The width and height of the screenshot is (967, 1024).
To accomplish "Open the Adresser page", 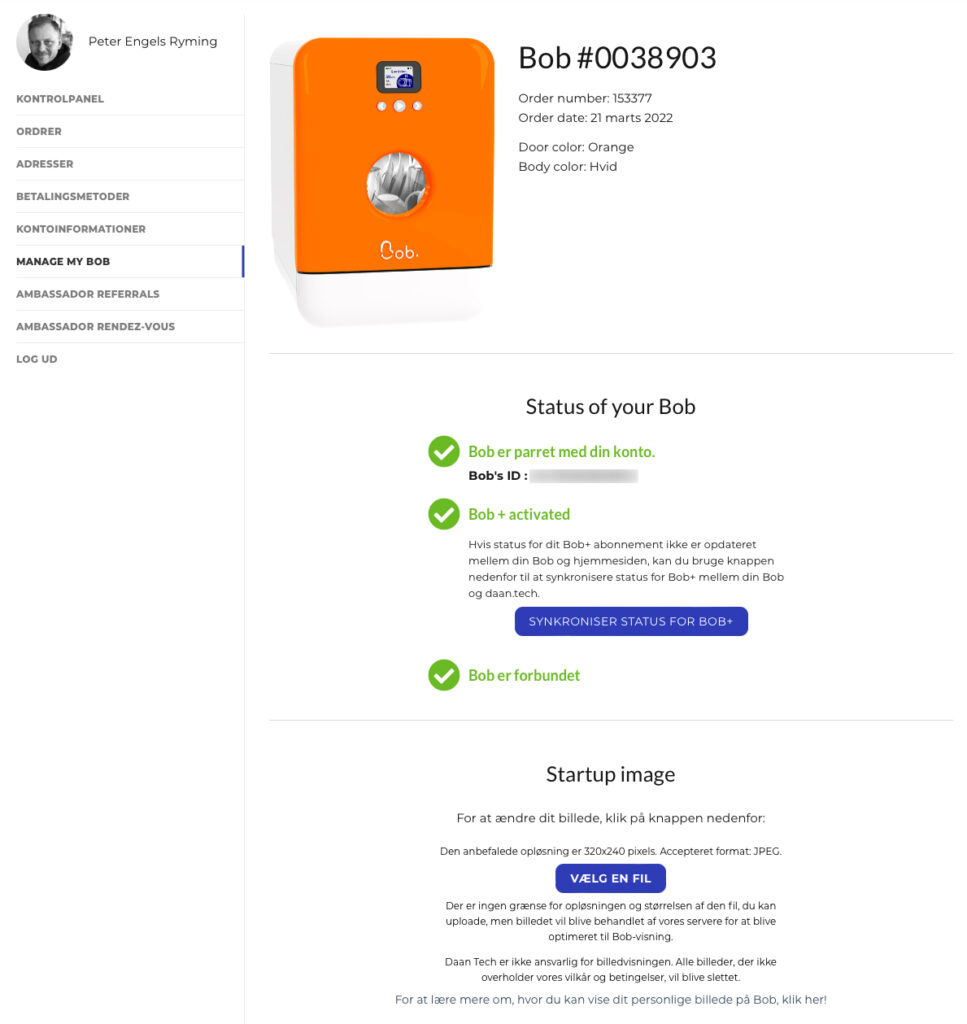I will point(45,164).
